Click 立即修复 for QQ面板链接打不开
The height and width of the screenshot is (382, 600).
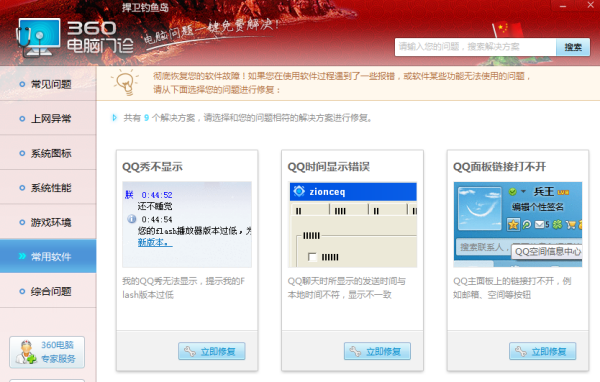(x=543, y=351)
